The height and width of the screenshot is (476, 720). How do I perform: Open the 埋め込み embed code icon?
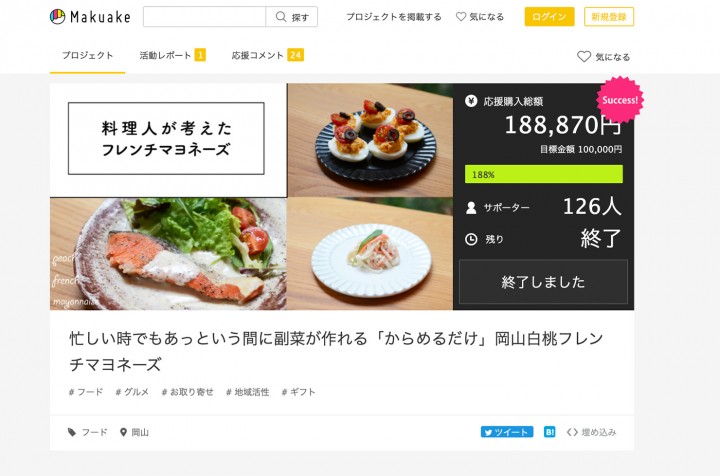(572, 432)
